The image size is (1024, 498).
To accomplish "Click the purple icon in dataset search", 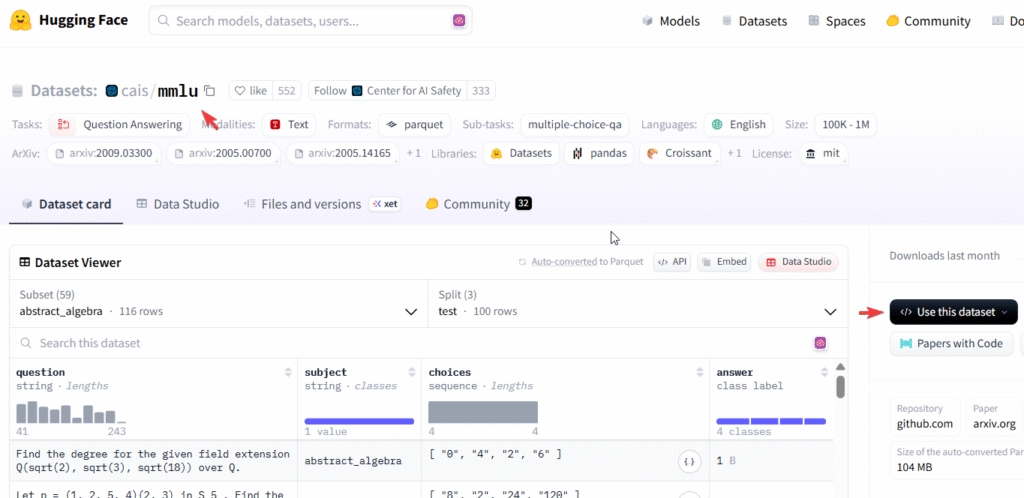I will [820, 343].
